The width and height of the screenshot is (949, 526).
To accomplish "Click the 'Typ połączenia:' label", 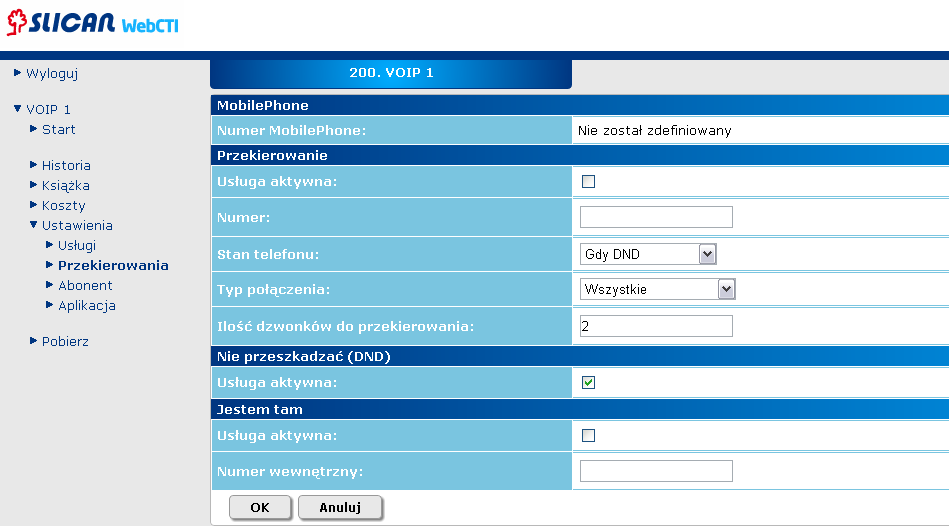I will (x=274, y=290).
